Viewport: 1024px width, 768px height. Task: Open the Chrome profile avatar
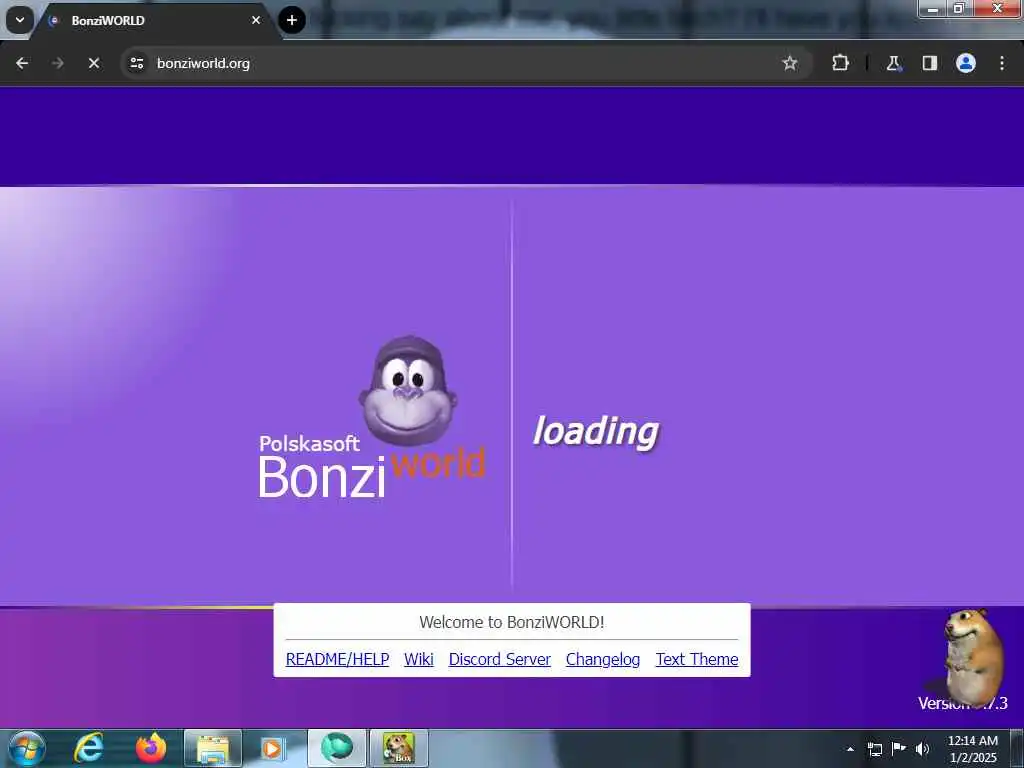click(x=966, y=63)
